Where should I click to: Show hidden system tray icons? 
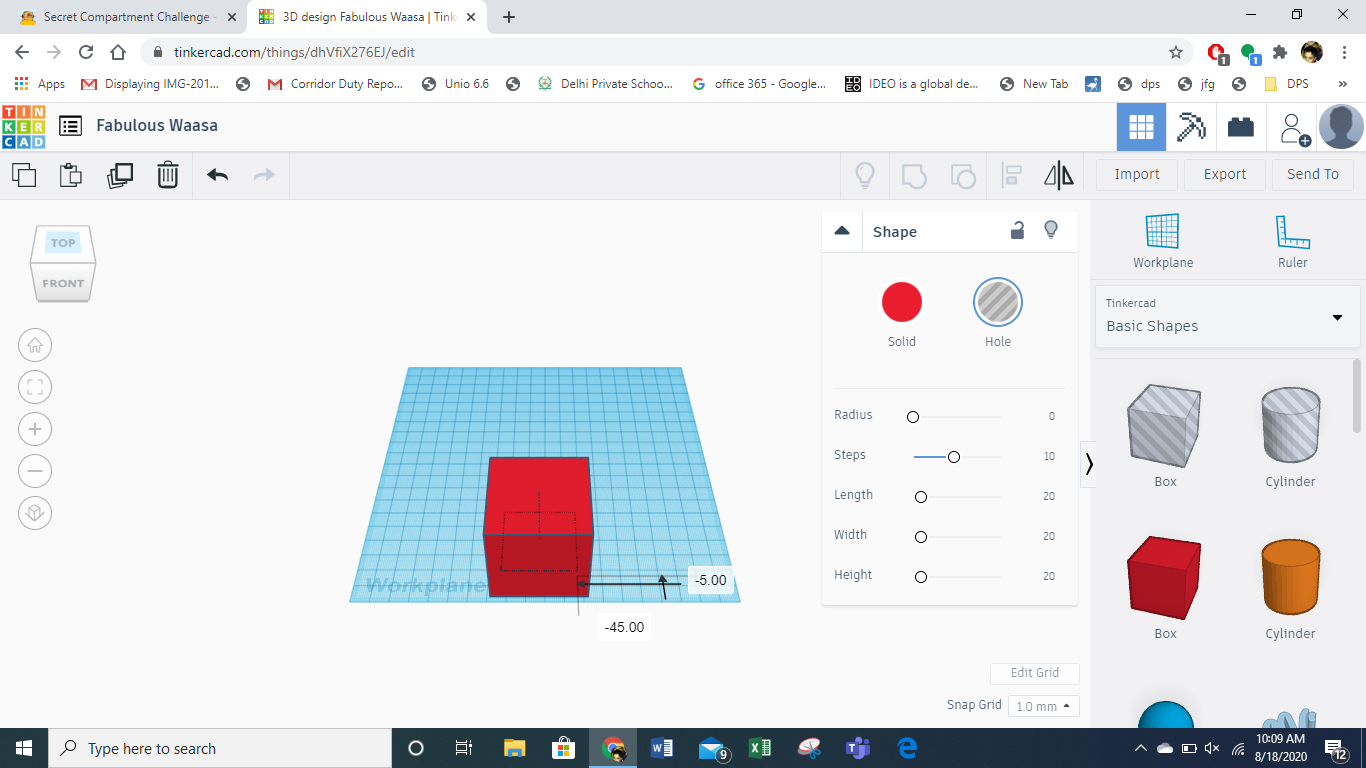click(1140, 748)
